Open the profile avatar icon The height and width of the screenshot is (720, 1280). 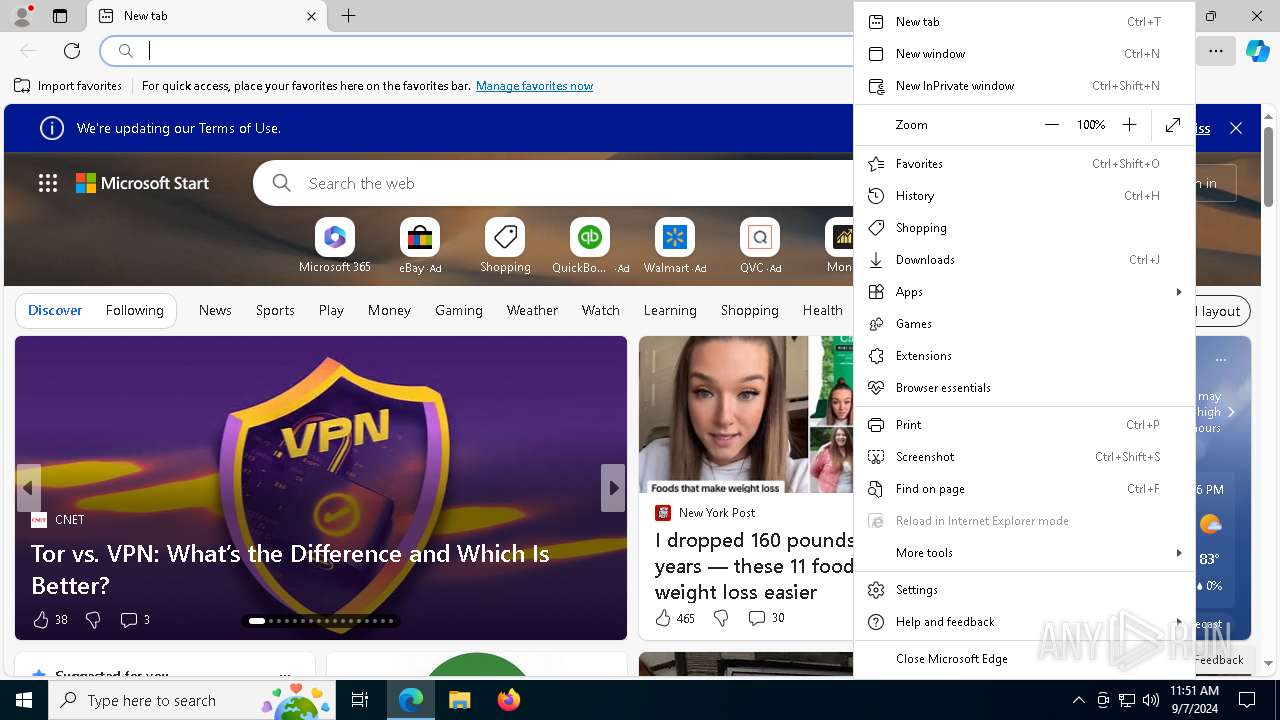point(21,16)
